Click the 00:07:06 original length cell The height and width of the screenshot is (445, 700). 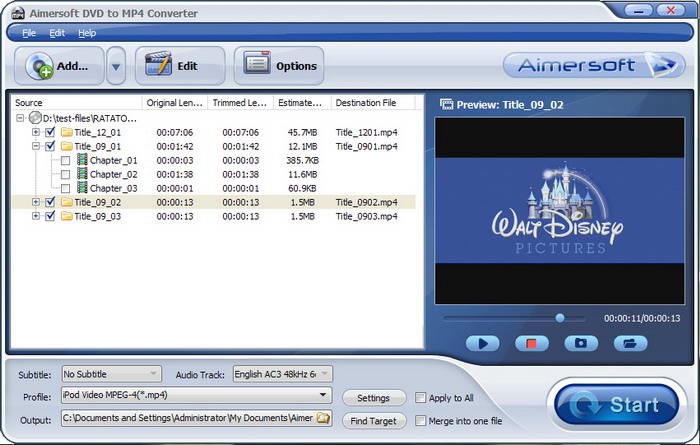coord(175,133)
